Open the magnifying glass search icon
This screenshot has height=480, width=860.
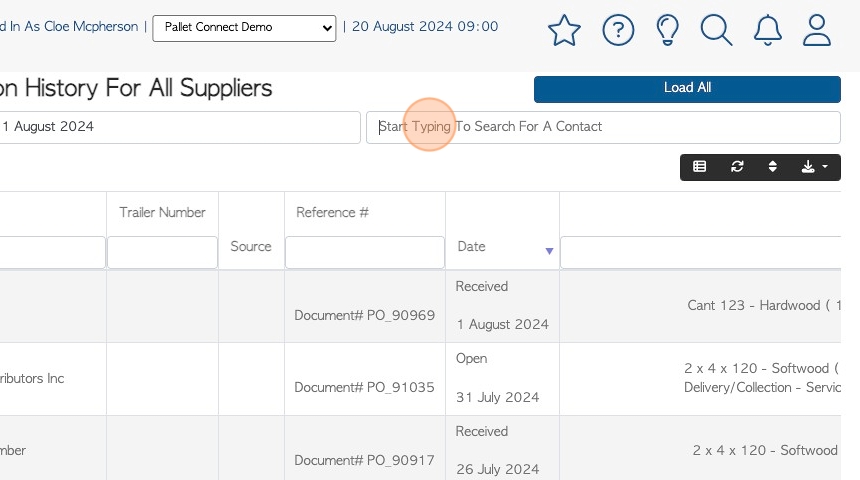point(716,30)
